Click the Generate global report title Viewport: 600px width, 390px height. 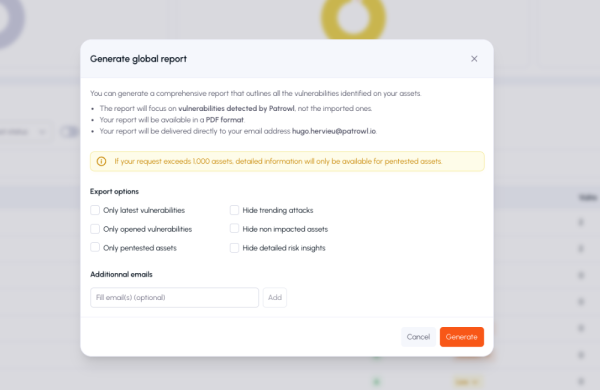coord(139,59)
